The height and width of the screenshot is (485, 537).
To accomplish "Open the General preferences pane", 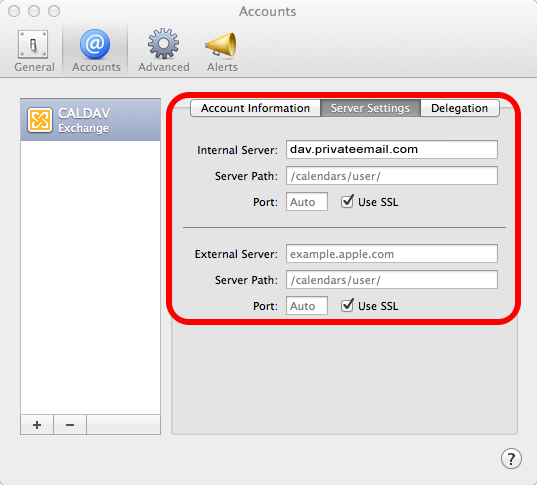I will tap(34, 51).
